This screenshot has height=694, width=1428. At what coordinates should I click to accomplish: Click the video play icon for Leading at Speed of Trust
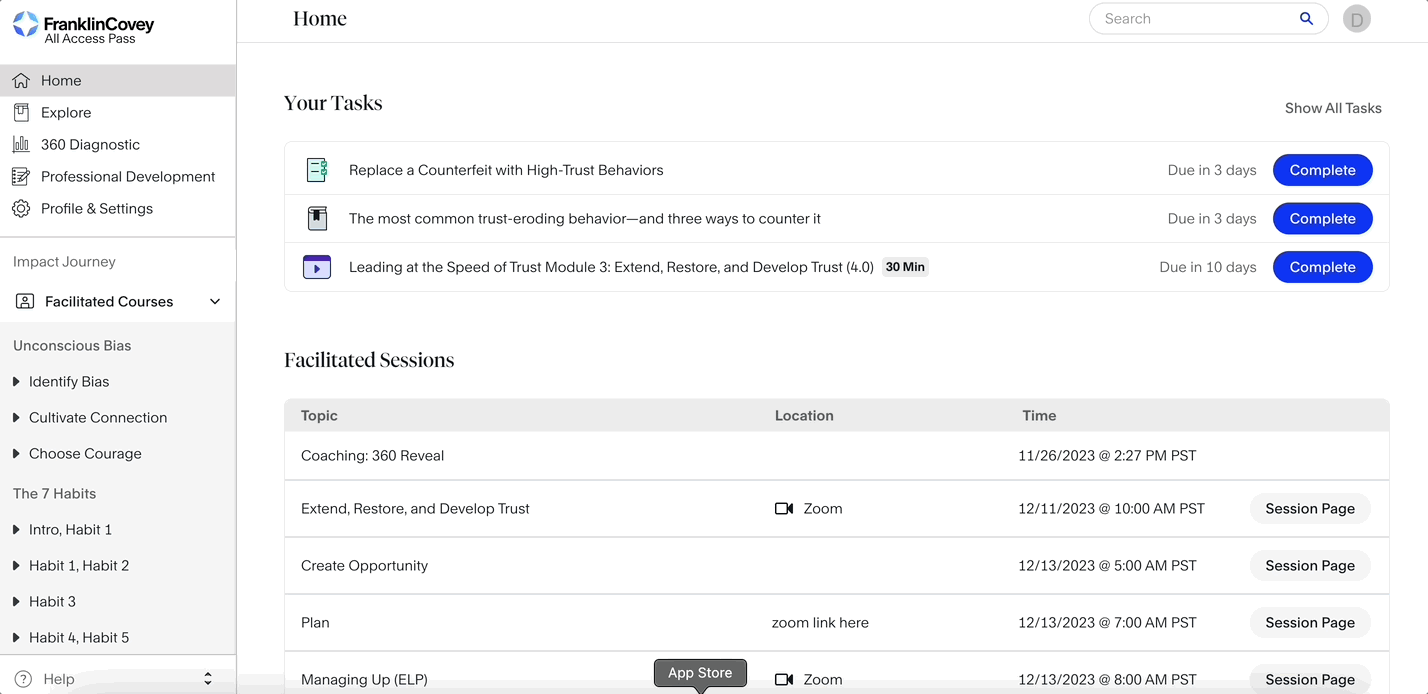316,267
